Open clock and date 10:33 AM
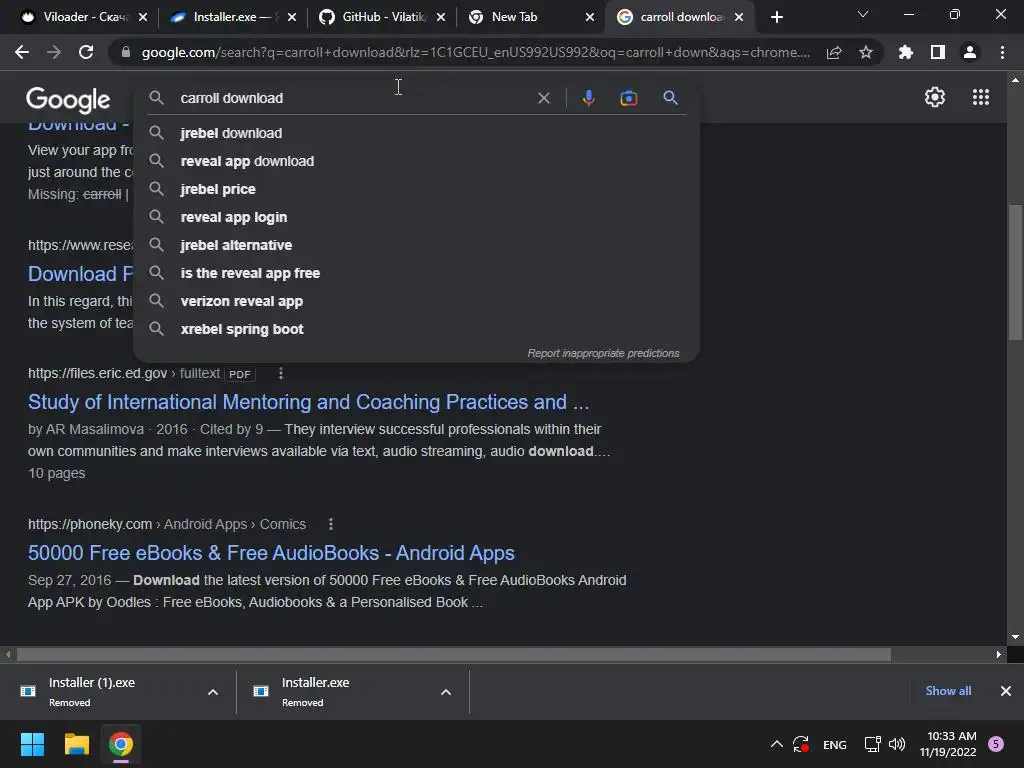 (x=948, y=744)
